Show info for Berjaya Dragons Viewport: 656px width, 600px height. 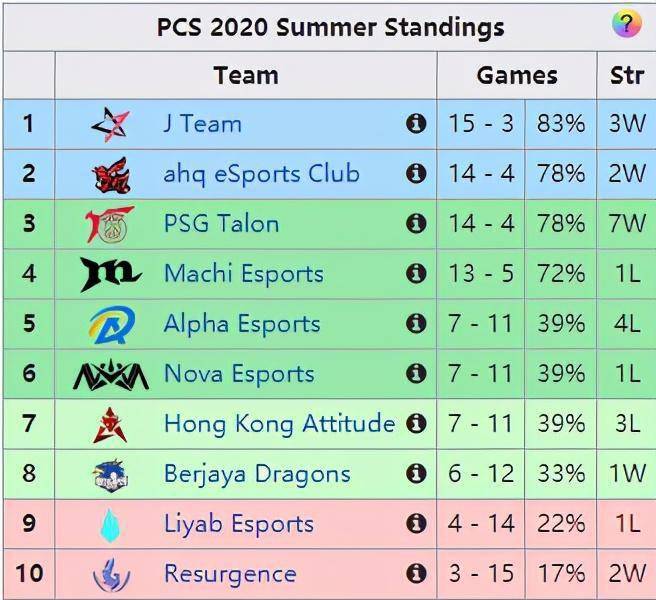click(416, 473)
